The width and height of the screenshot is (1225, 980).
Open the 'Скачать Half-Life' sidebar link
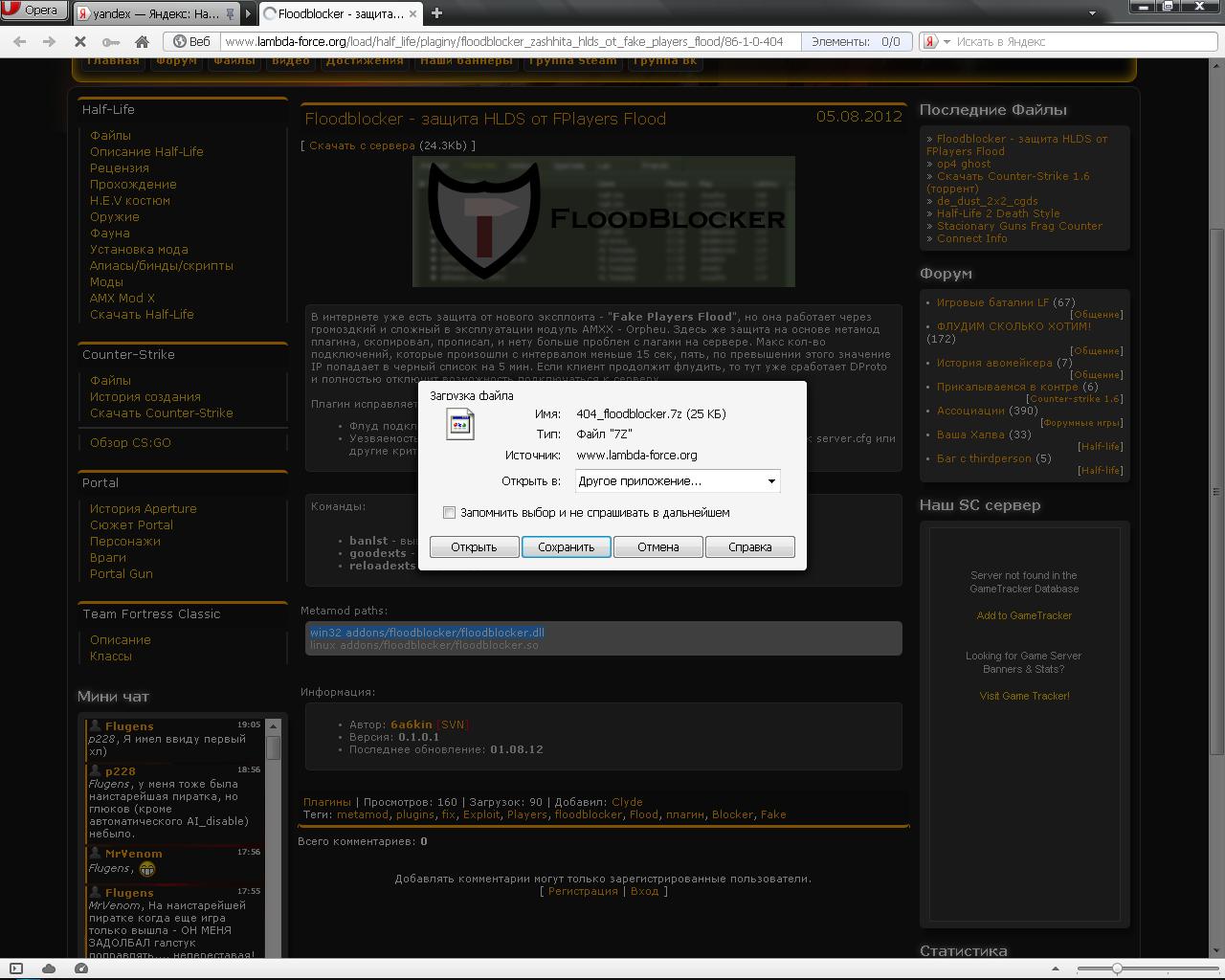point(142,315)
